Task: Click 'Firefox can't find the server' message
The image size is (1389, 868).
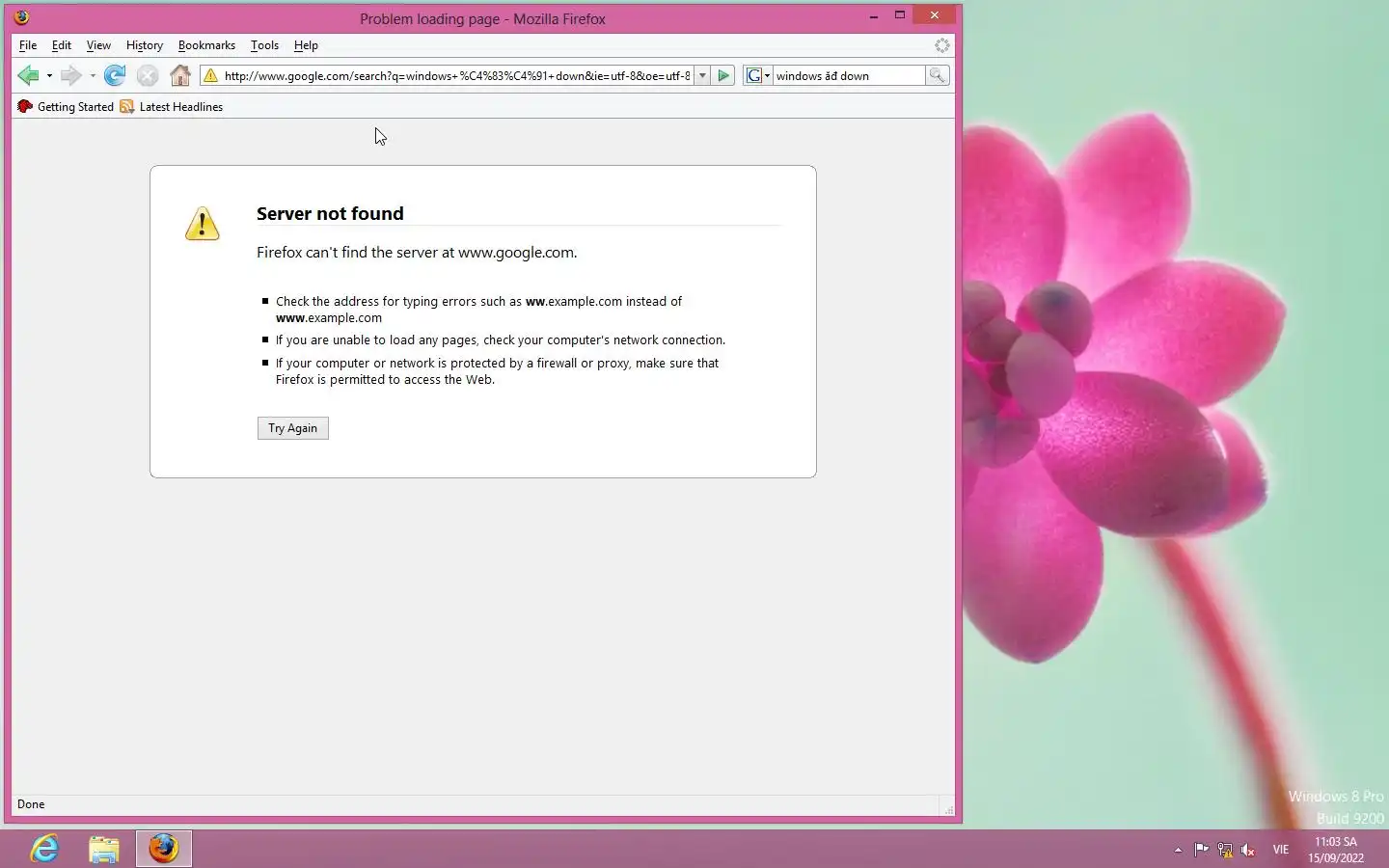Action: [x=417, y=253]
